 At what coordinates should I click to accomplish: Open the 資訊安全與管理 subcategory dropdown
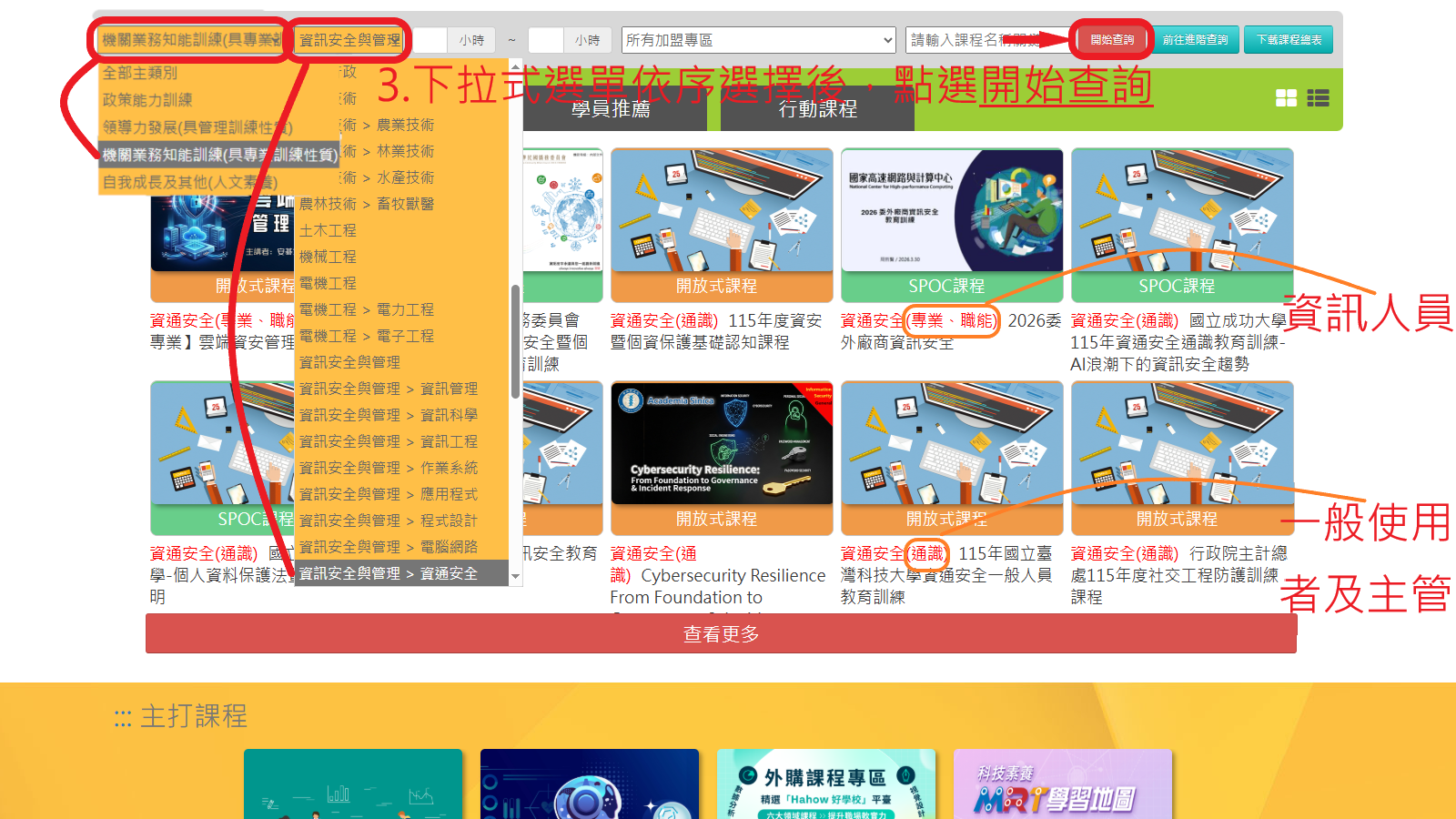pyautogui.click(x=350, y=40)
